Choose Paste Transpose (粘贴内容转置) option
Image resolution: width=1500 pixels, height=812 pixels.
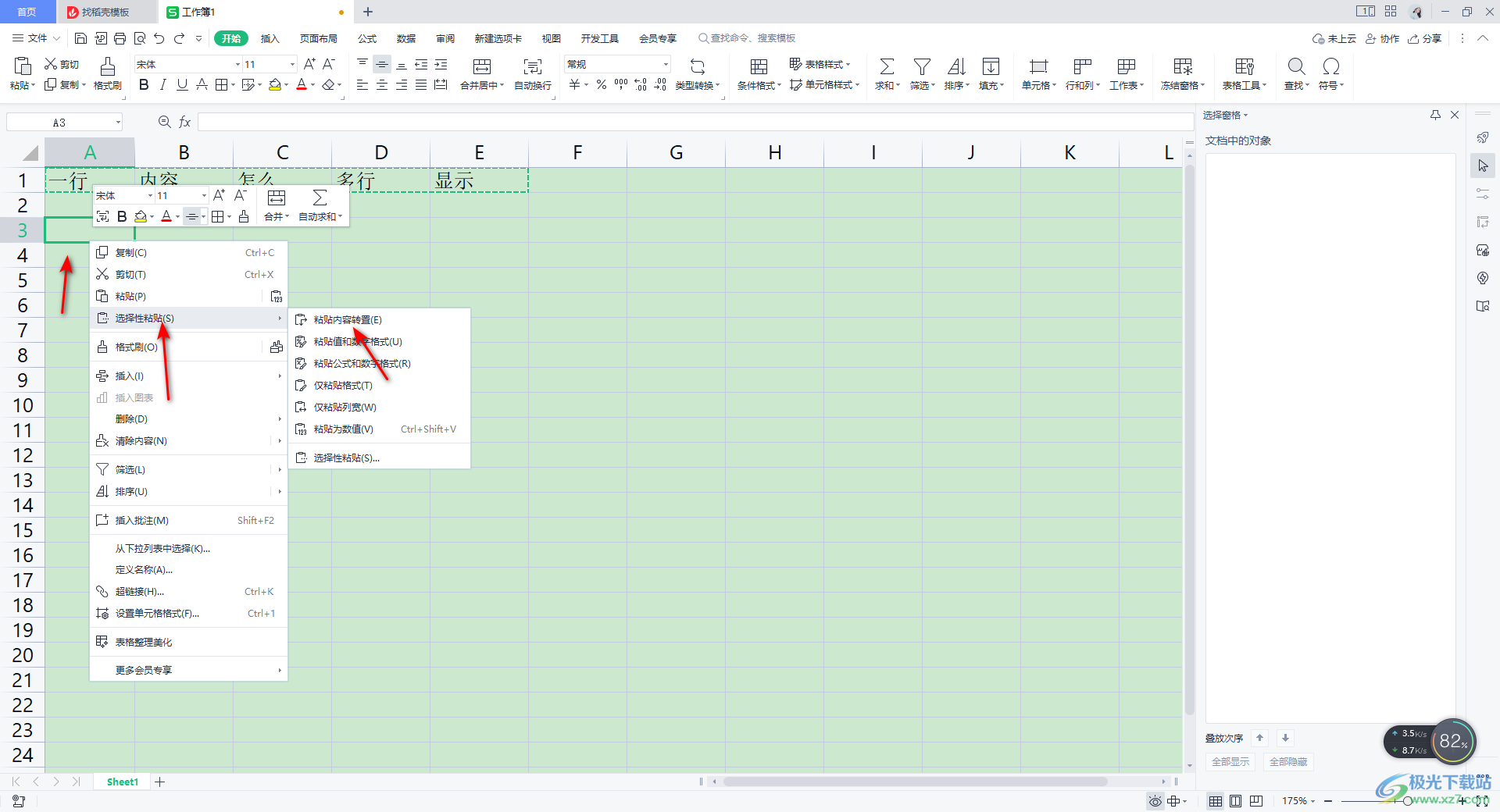tap(380, 319)
